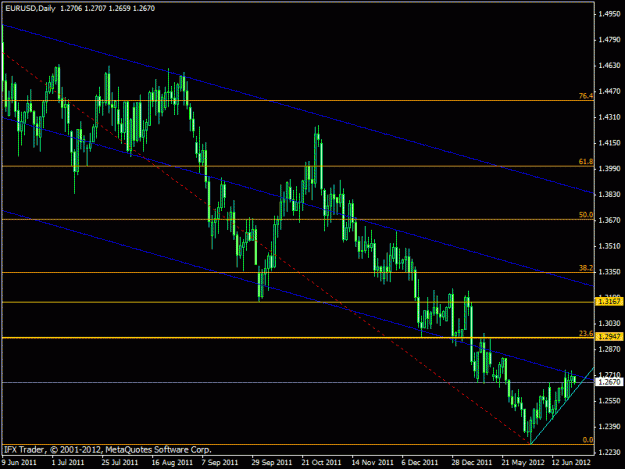The image size is (625, 469).
Task: Click the 1.3030 price scale value
Action: point(609,323)
